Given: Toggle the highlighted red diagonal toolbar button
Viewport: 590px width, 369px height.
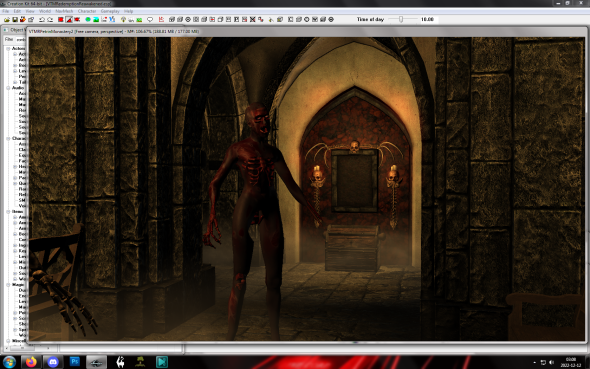Looking at the screenshot, I should (69, 20).
